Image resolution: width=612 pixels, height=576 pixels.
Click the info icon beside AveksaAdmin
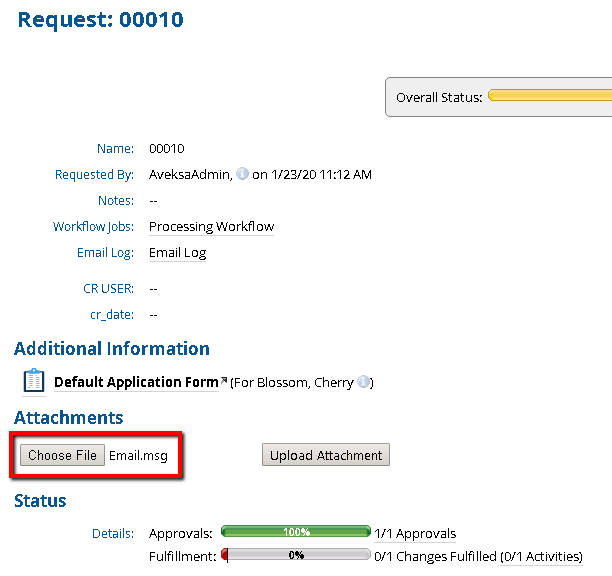242,174
